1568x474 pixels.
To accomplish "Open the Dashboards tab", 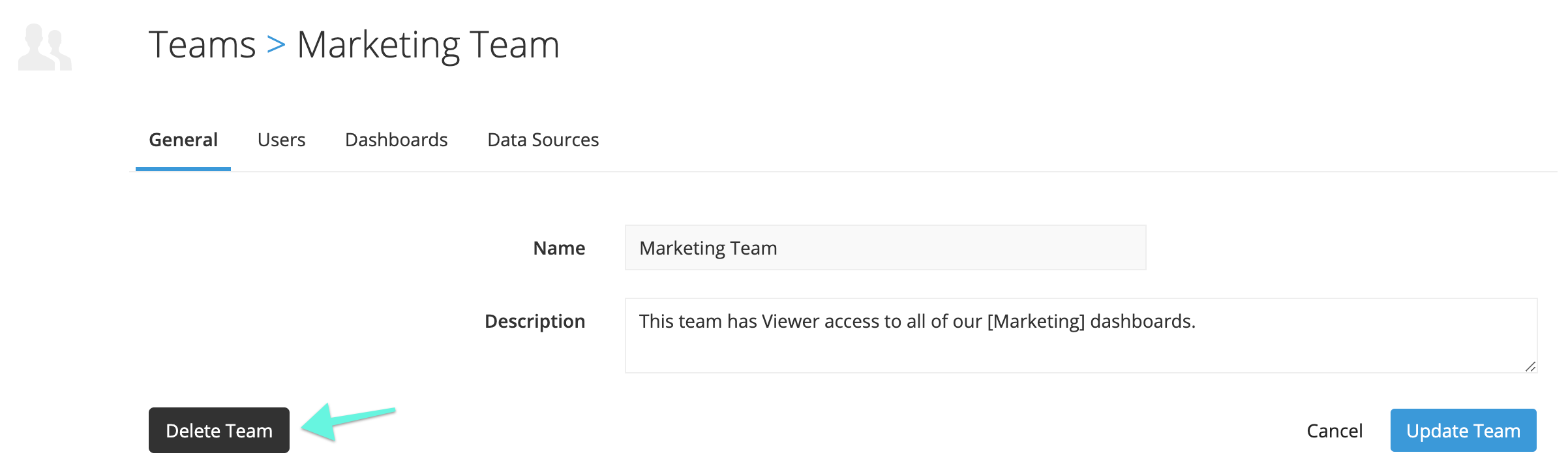I will pyautogui.click(x=397, y=140).
